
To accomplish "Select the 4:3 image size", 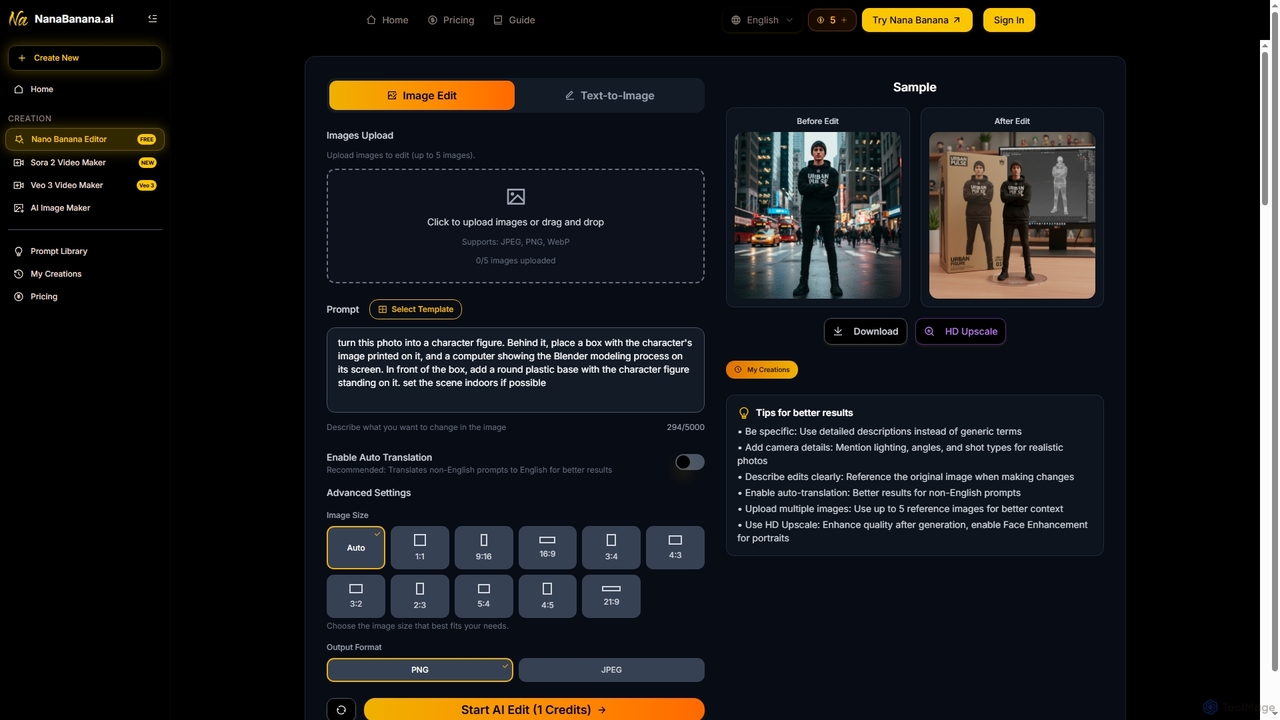I will coord(675,548).
